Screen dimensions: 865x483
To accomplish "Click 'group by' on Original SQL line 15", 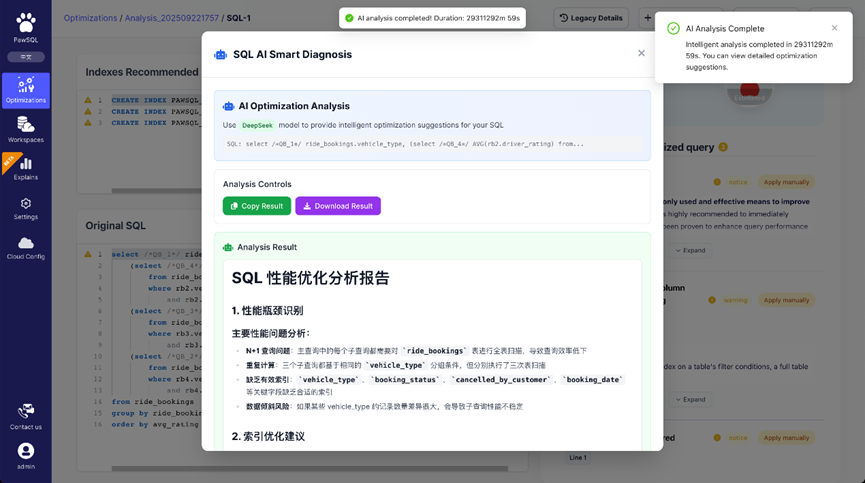I will [130, 413].
